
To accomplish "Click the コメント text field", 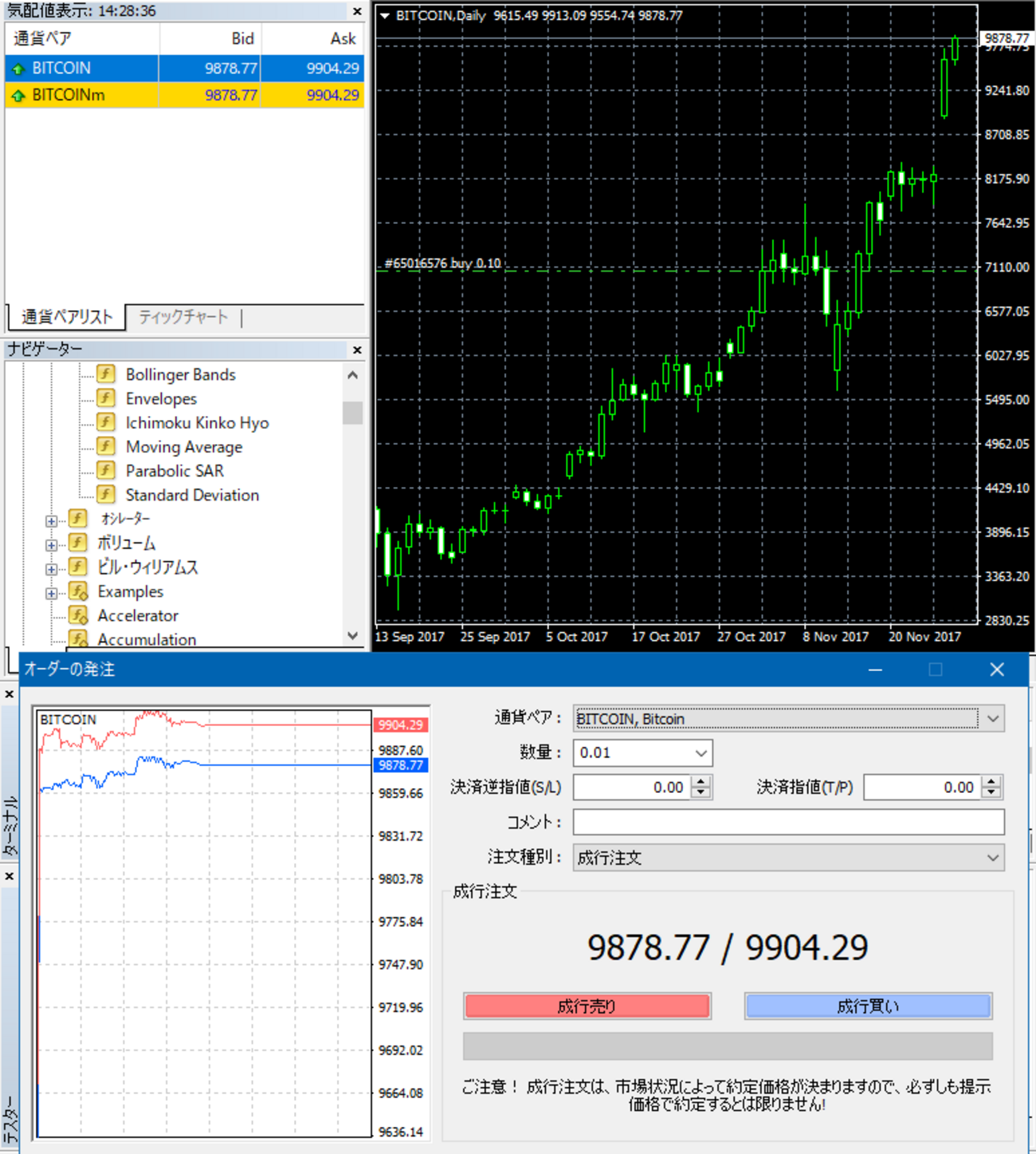I will 787,822.
